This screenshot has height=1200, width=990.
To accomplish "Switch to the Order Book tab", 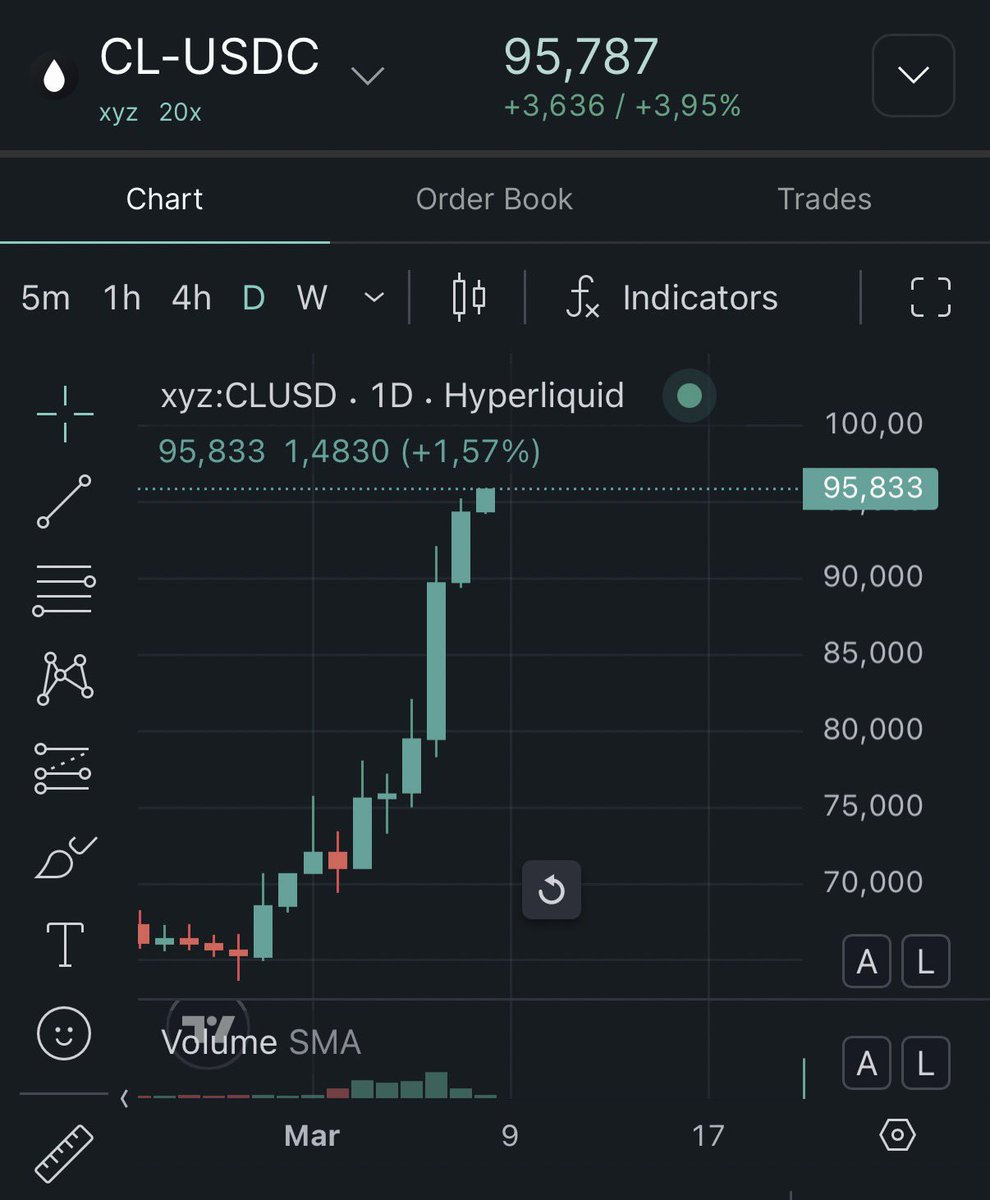I will pyautogui.click(x=494, y=199).
